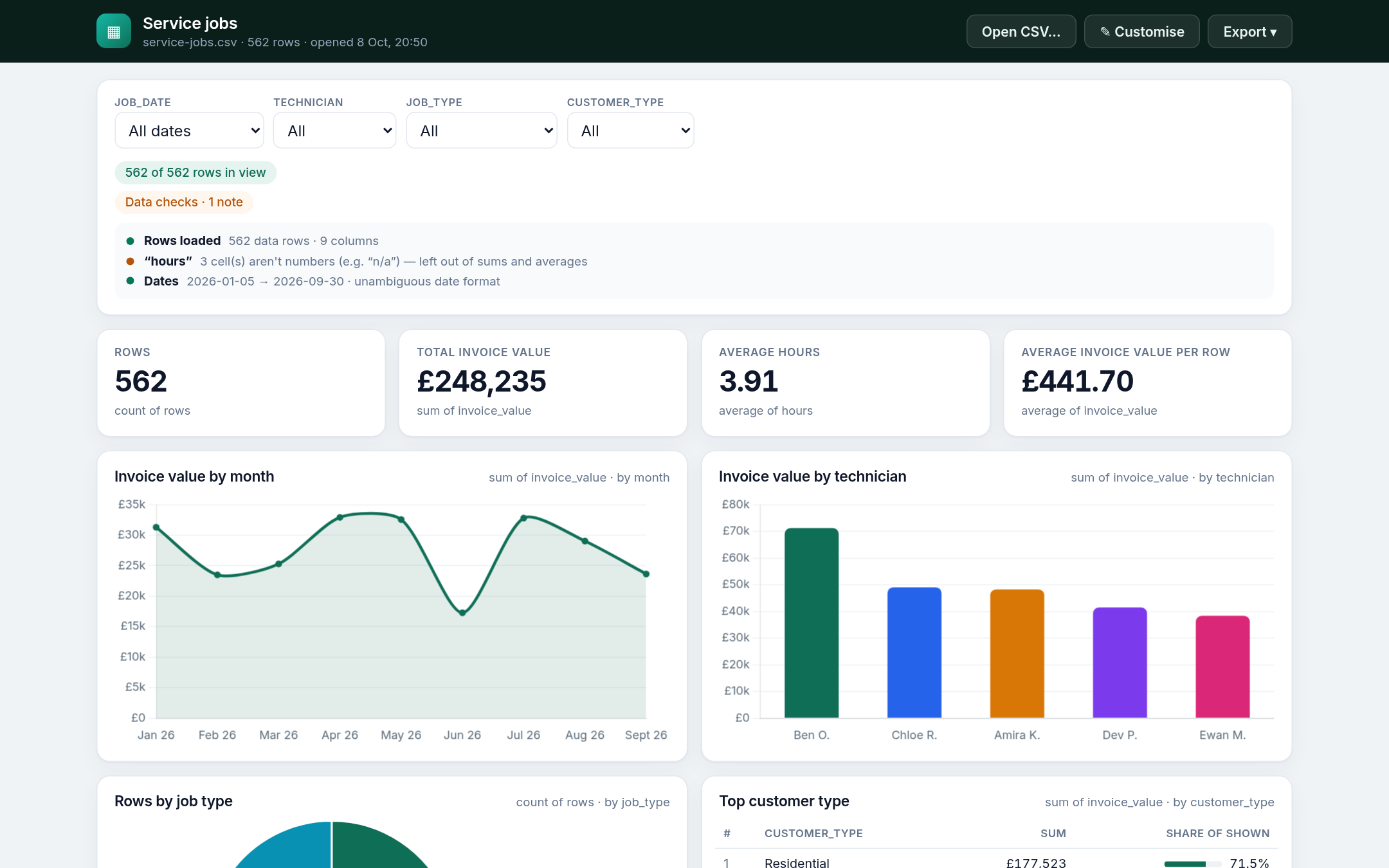The height and width of the screenshot is (868, 1389).
Task: Click the service-jobs.csv file subtitle
Action: tap(285, 42)
